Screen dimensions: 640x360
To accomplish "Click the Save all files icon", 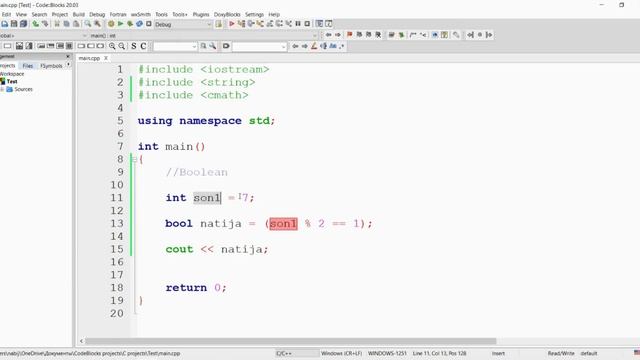I will (23, 24).
